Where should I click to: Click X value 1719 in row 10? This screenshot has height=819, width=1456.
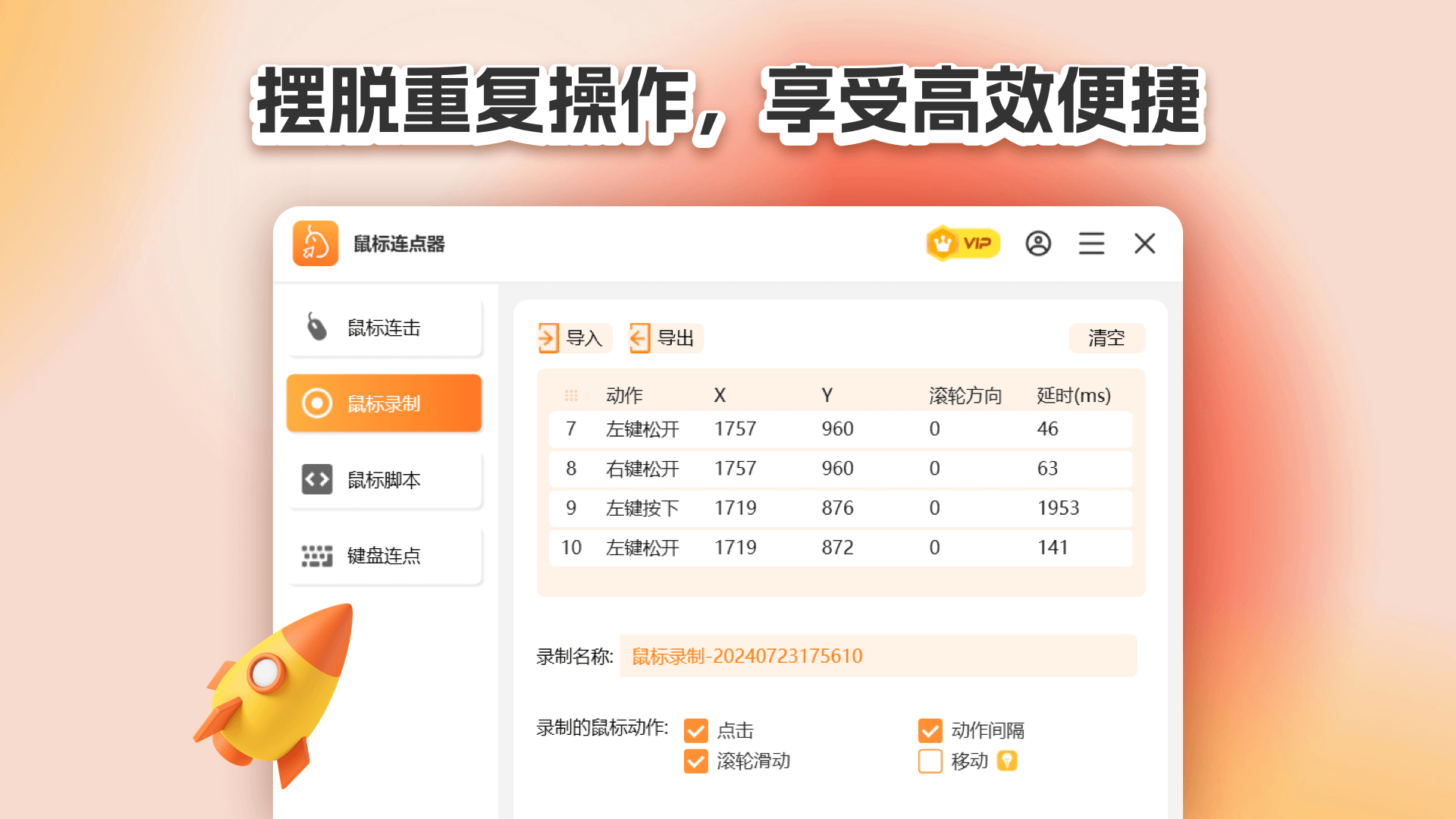point(735,548)
